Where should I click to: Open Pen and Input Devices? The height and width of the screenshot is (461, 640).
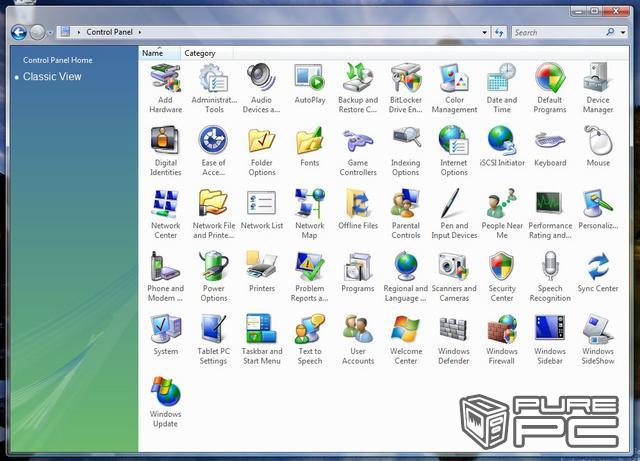(x=454, y=214)
